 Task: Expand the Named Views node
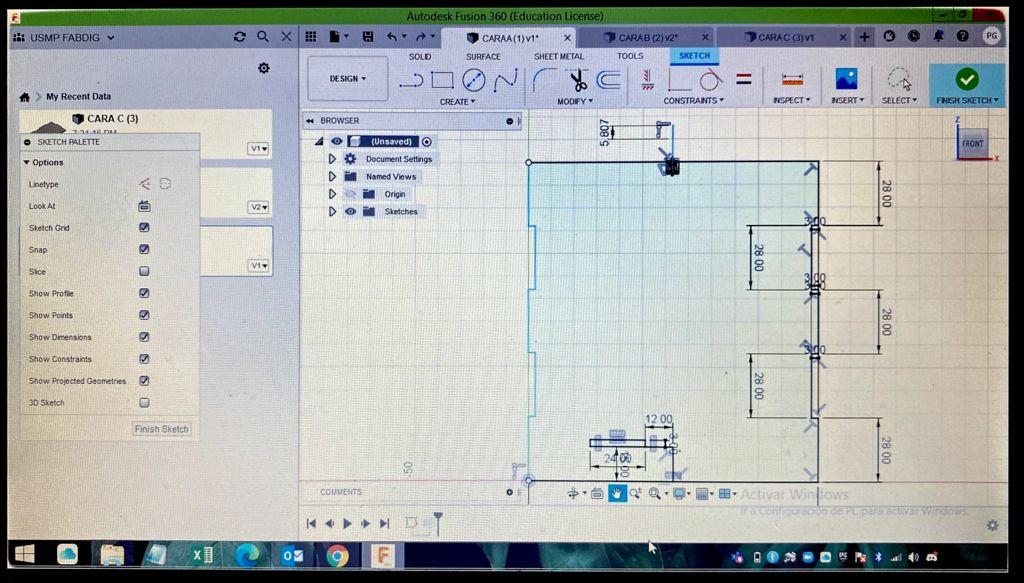(x=332, y=176)
